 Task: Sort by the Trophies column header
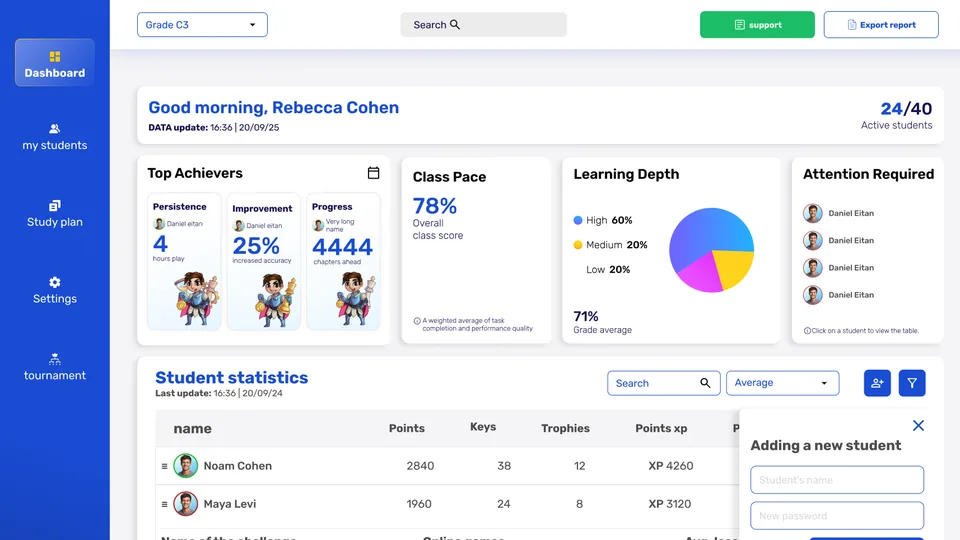pos(565,428)
